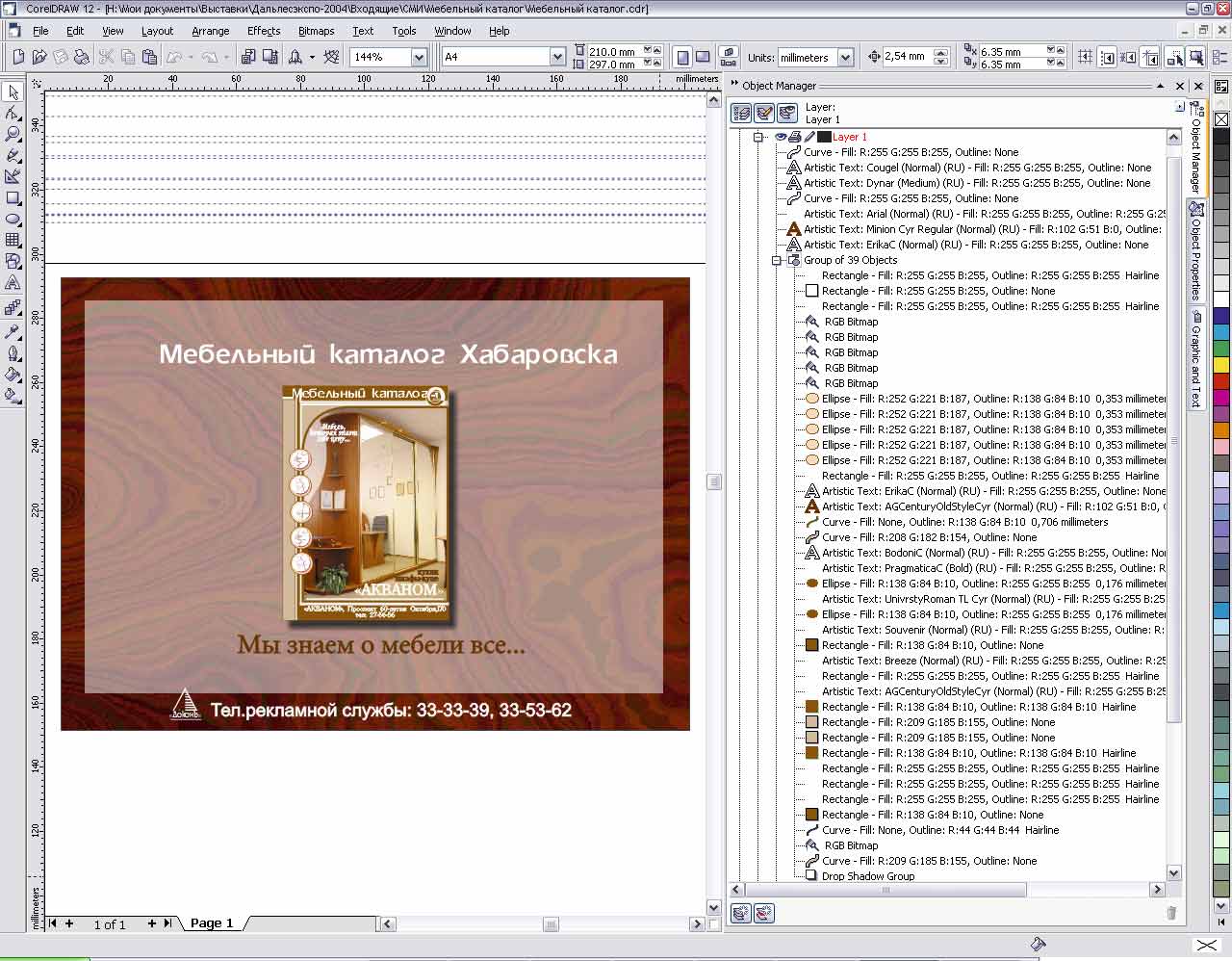Select the Eyedropper tool

[x=13, y=331]
